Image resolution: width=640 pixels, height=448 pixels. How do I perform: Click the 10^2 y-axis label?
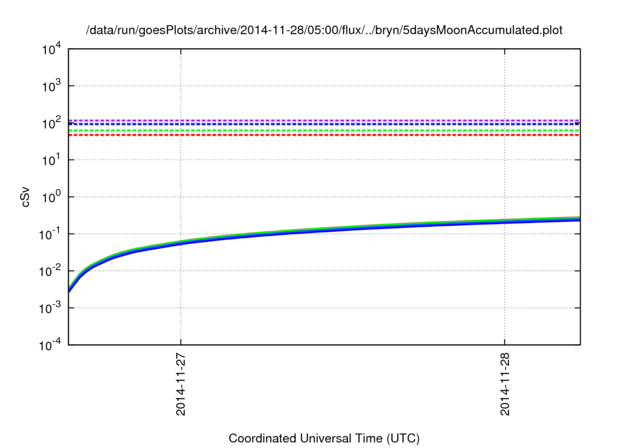[x=52, y=123]
